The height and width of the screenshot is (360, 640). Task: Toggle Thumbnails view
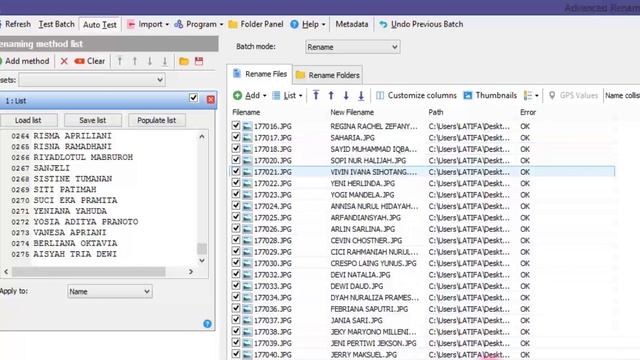point(490,96)
